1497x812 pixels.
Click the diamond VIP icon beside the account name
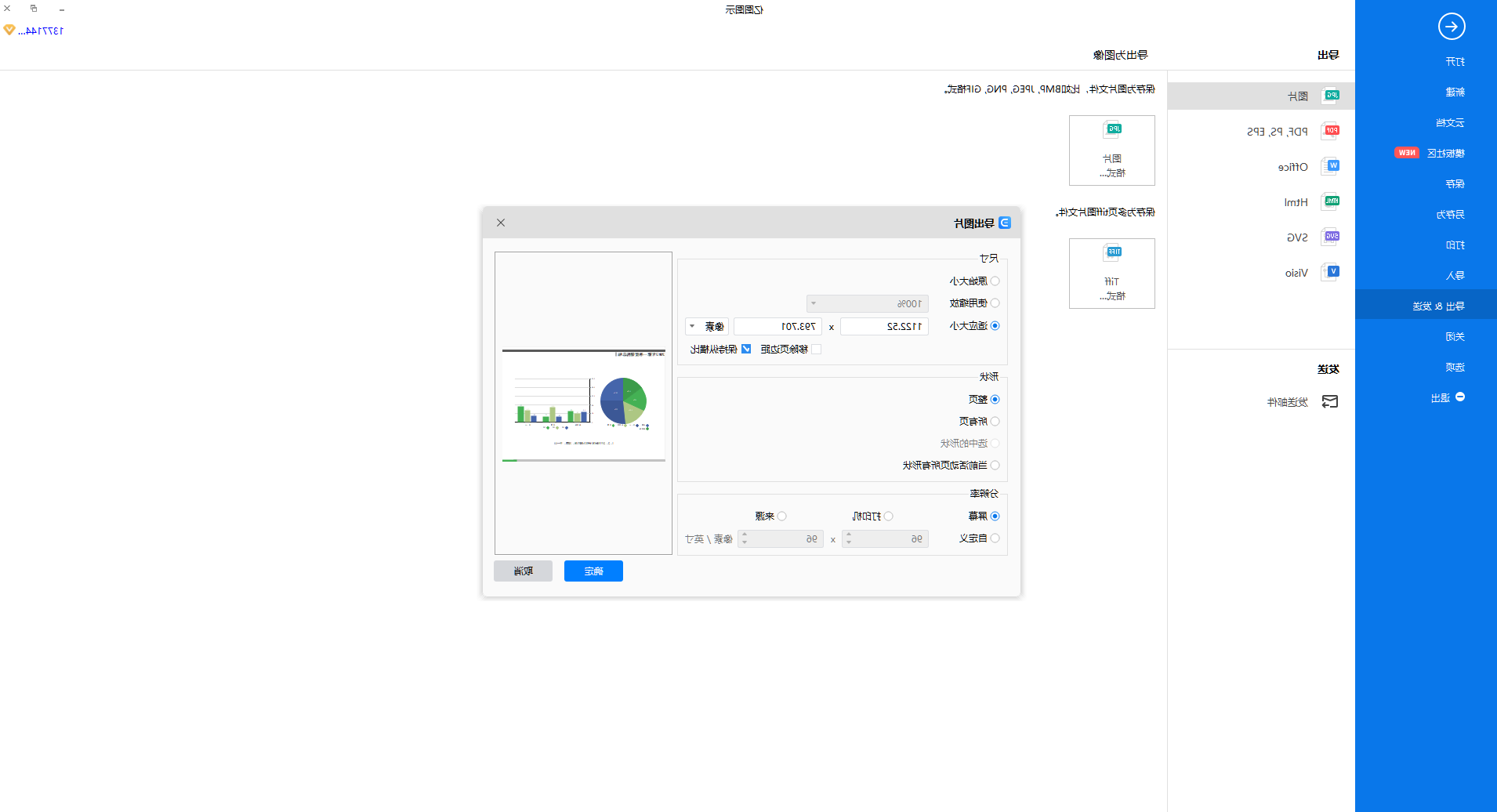[x=9, y=30]
